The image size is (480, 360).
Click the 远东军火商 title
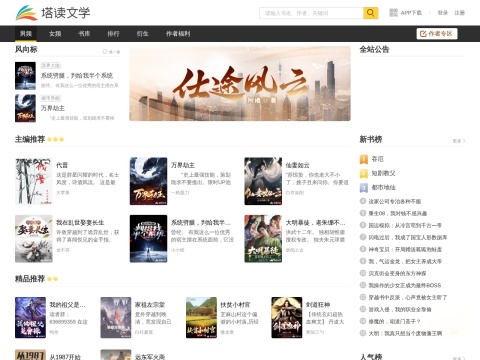(x=150, y=357)
